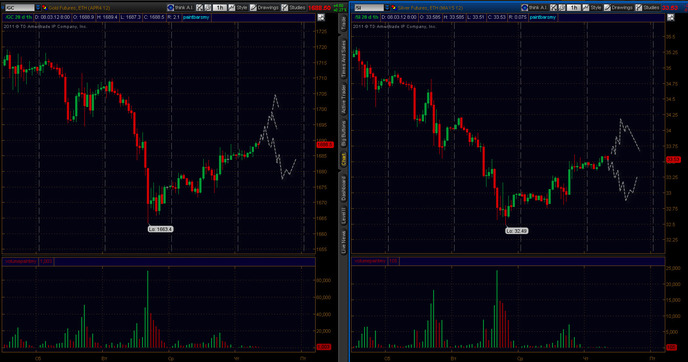Click into the GC symbol input field
The height and width of the screenshot is (362, 688).
pos(20,7)
